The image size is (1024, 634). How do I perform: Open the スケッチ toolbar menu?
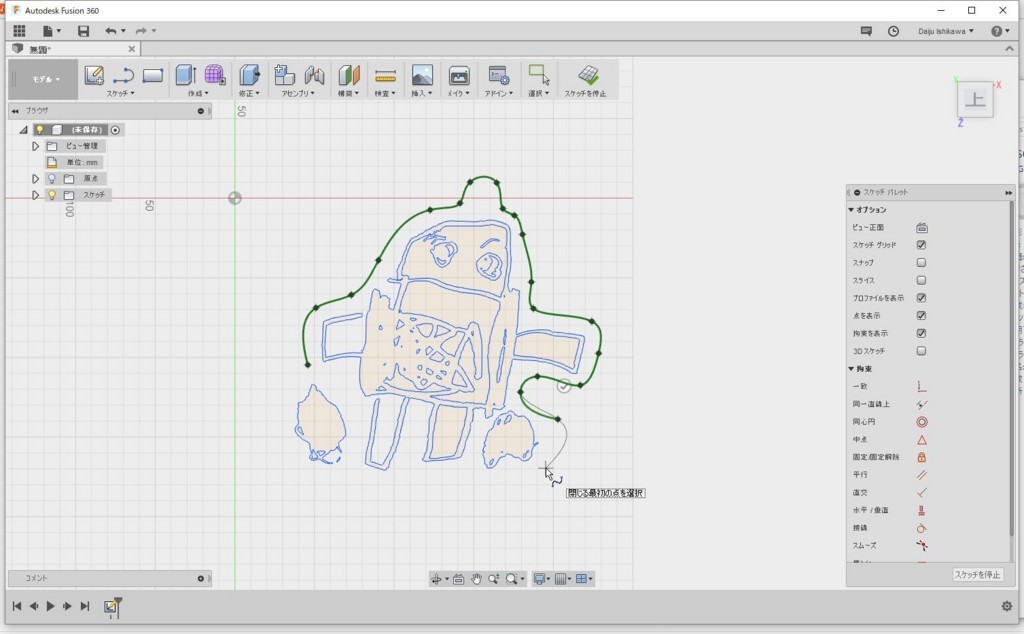(121, 93)
